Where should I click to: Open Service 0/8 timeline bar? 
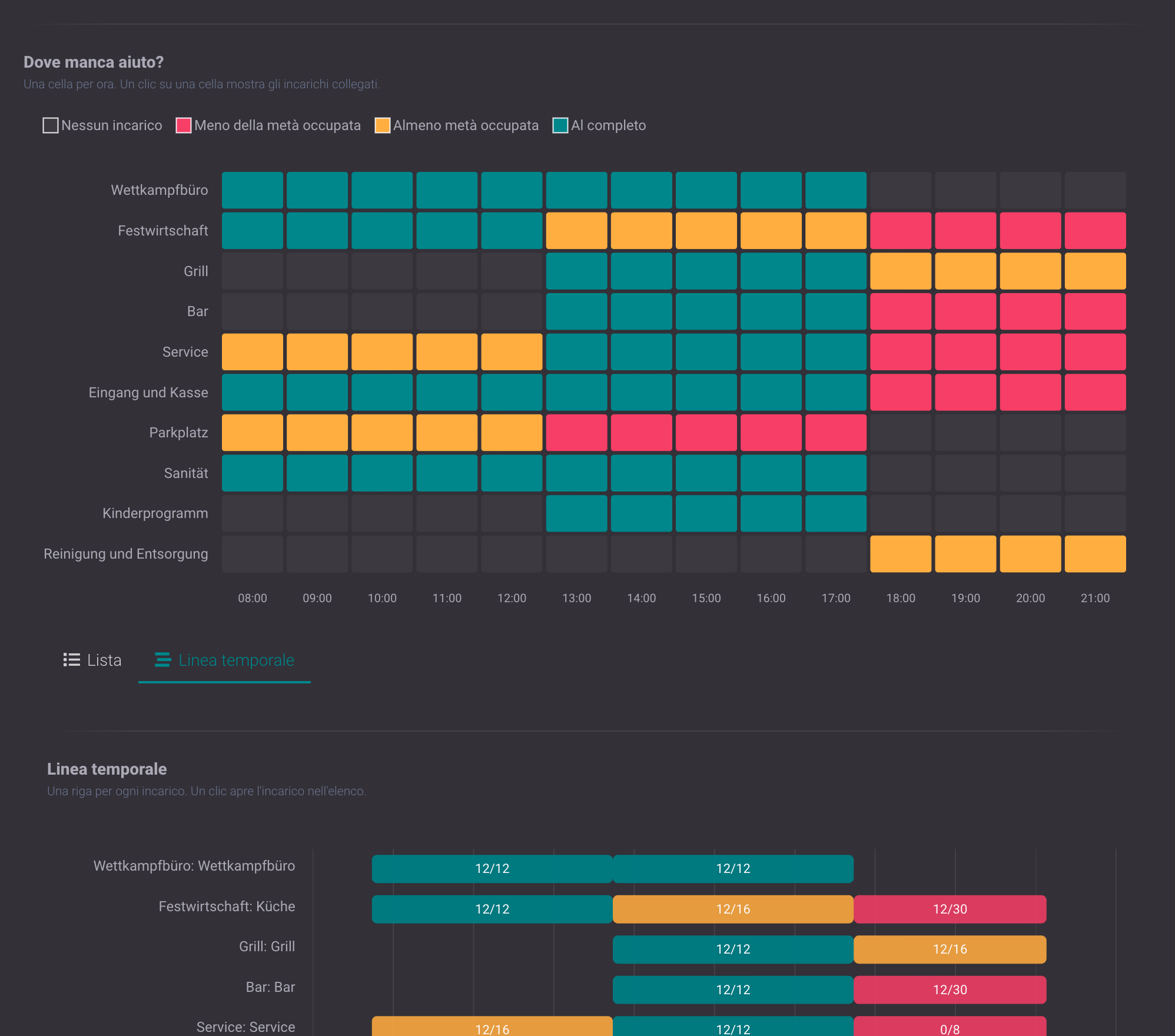pyautogui.click(x=950, y=1027)
